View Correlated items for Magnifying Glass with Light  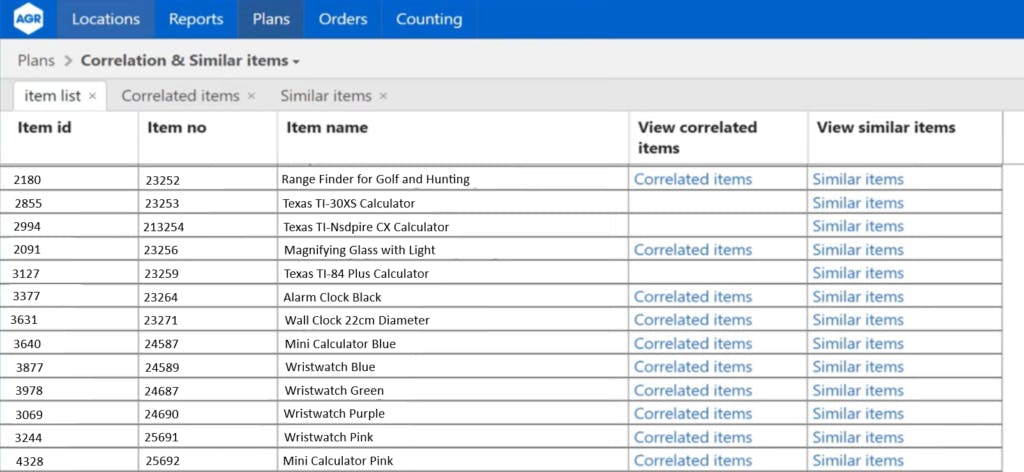pyautogui.click(x=693, y=250)
